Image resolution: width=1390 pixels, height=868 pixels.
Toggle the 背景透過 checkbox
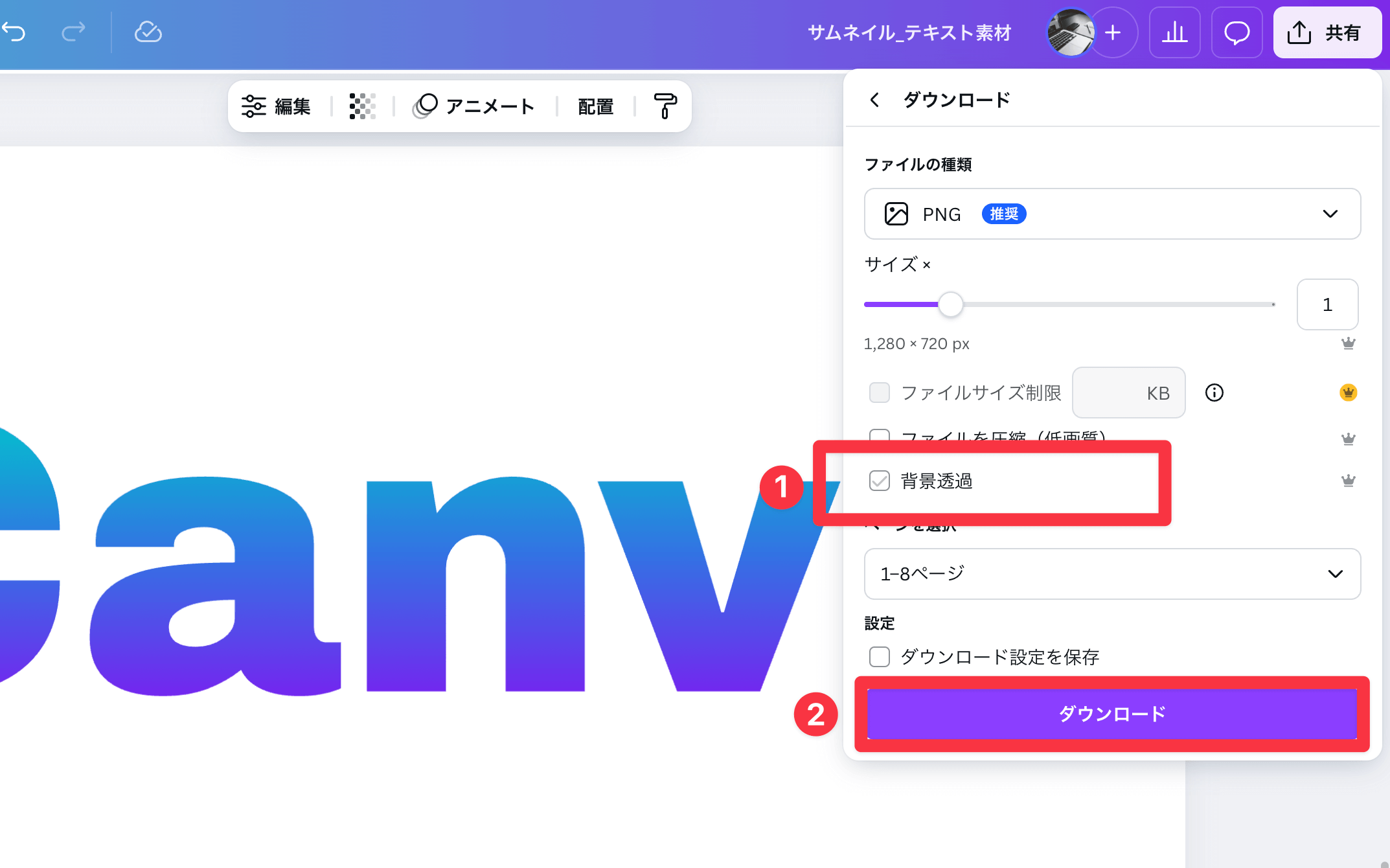click(880, 481)
